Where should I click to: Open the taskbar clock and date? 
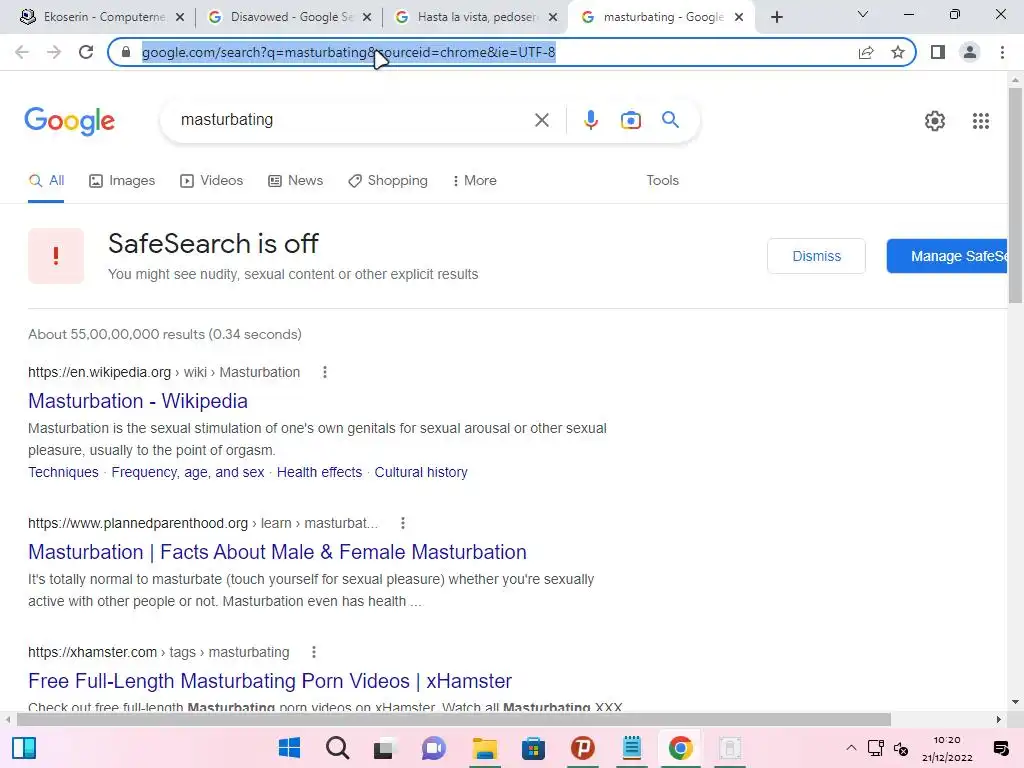[x=947, y=748]
